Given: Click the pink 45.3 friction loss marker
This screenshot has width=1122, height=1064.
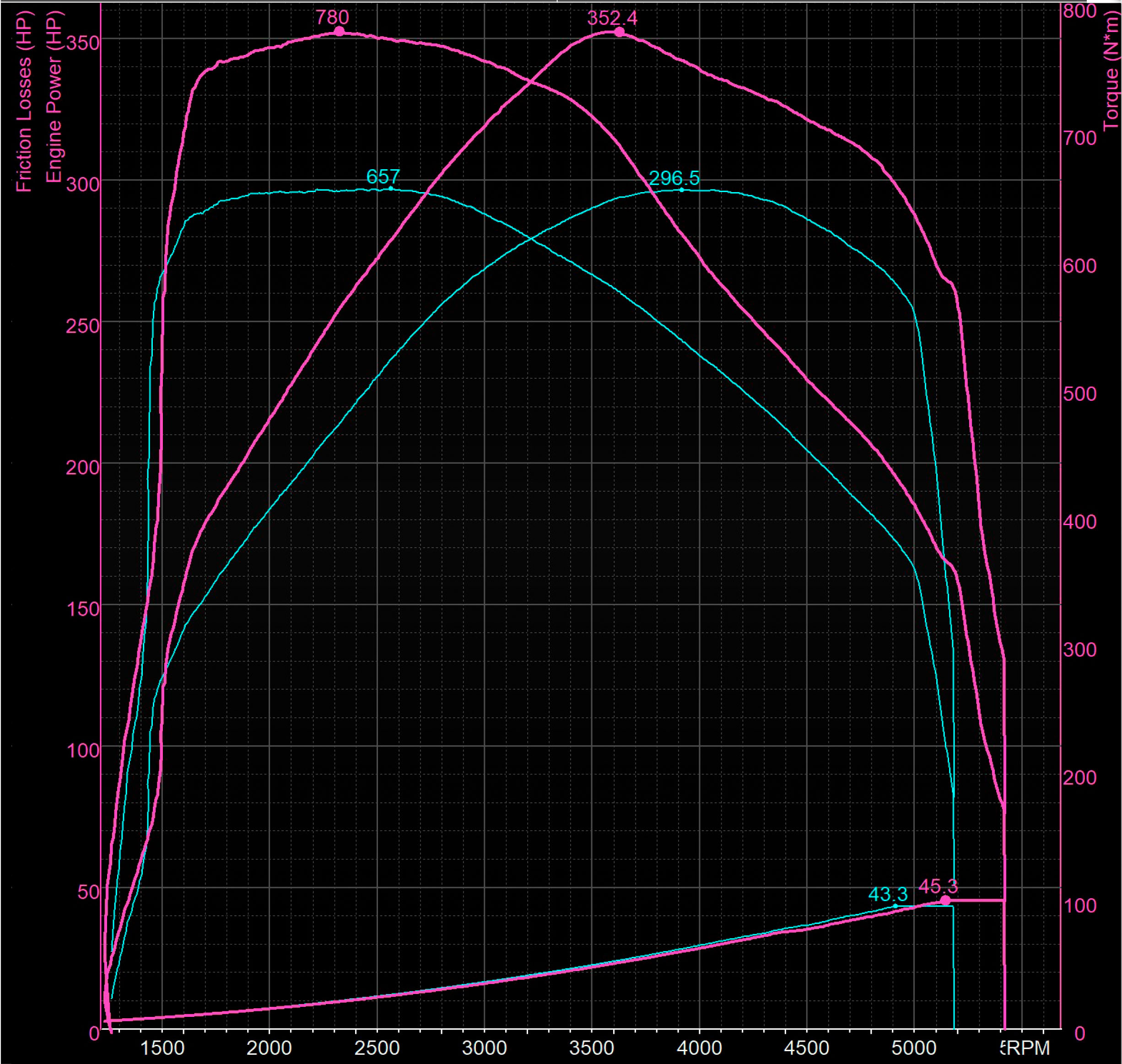Looking at the screenshot, I should (945, 901).
